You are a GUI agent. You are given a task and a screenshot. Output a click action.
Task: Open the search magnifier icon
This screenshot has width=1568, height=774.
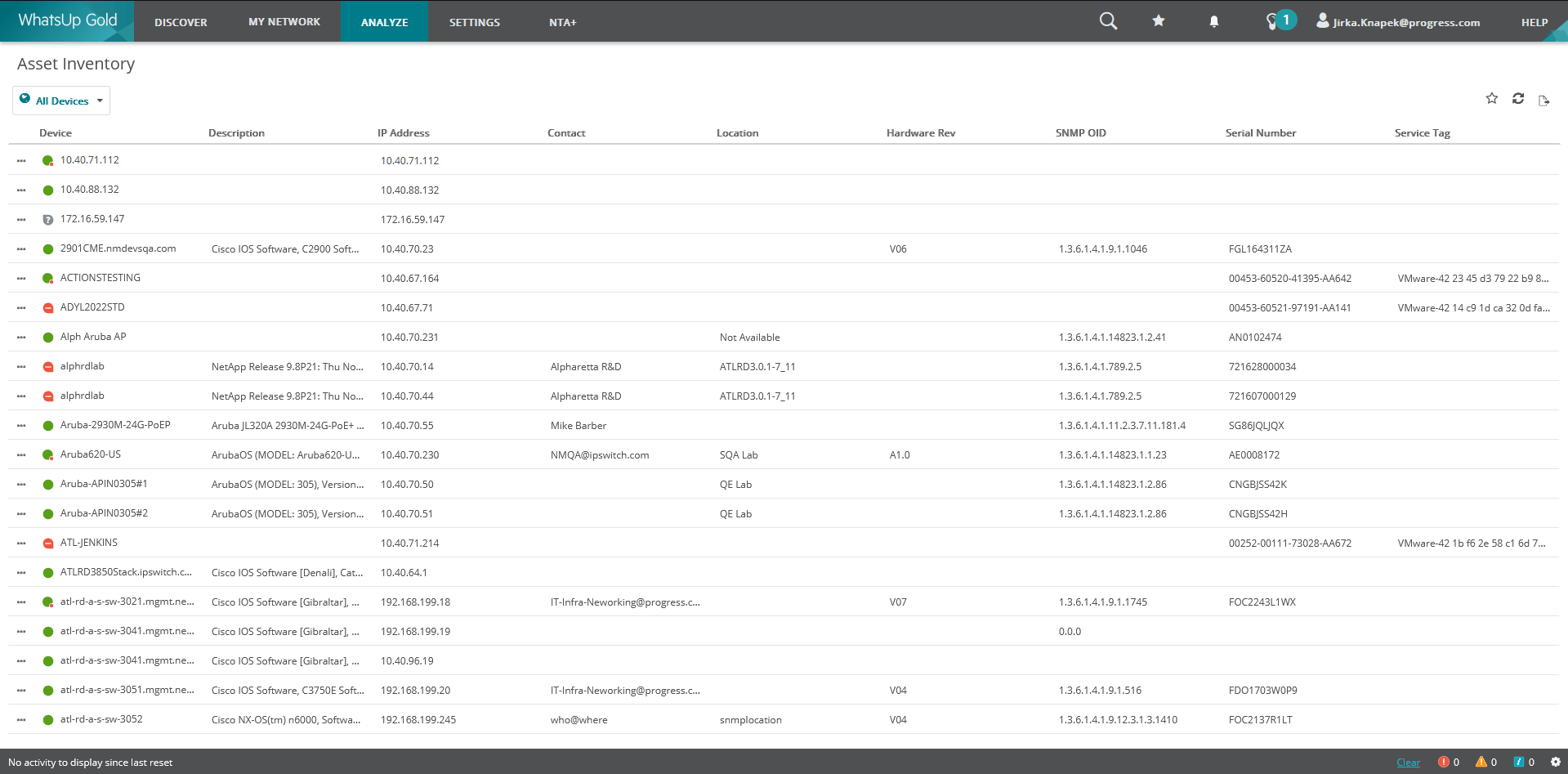click(x=1108, y=21)
